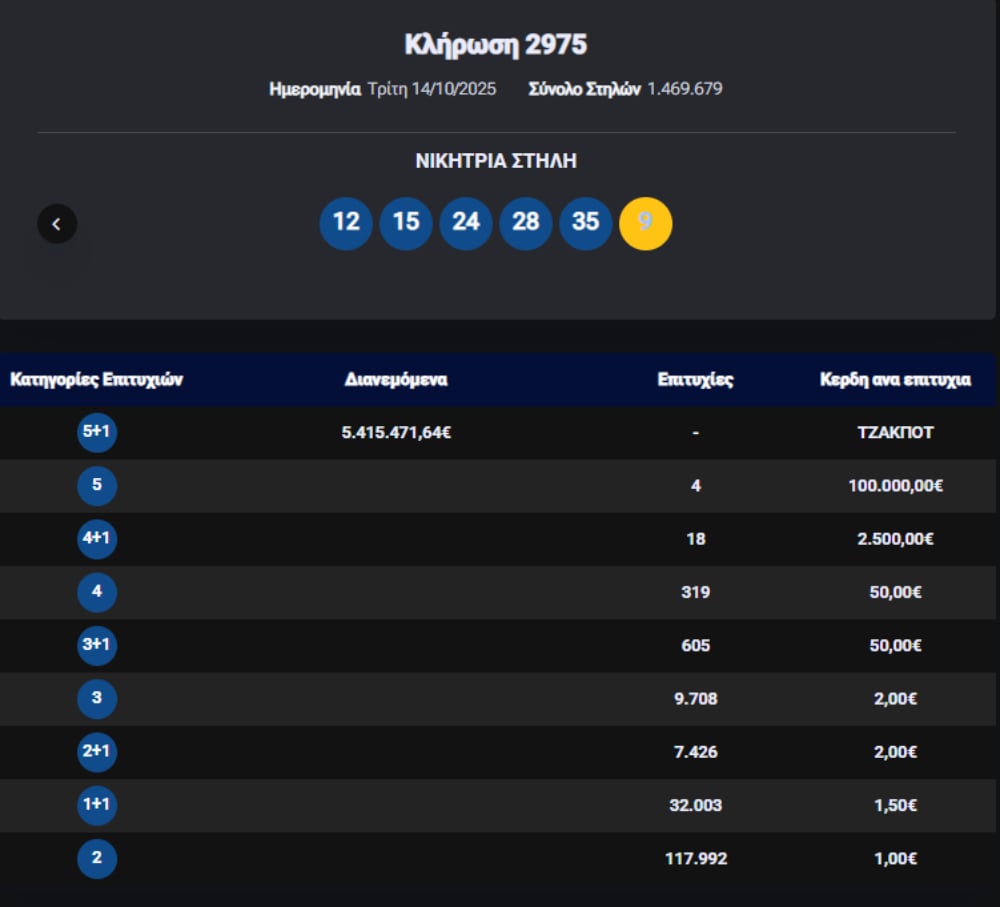Click the Κλήρωση 2975 title
Viewport: 1000px width, 907px height.
(496, 45)
